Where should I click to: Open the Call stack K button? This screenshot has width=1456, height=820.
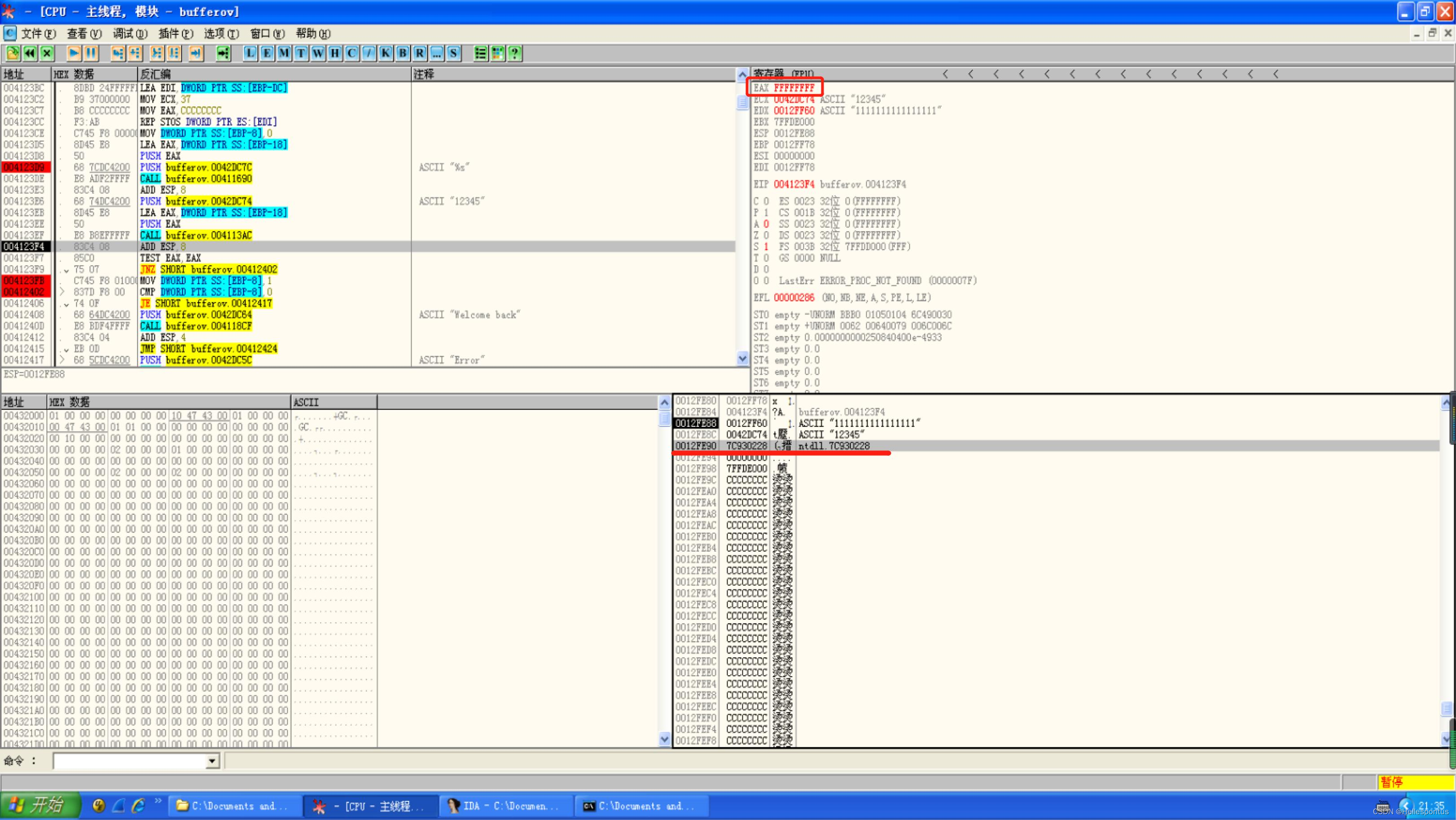point(386,53)
